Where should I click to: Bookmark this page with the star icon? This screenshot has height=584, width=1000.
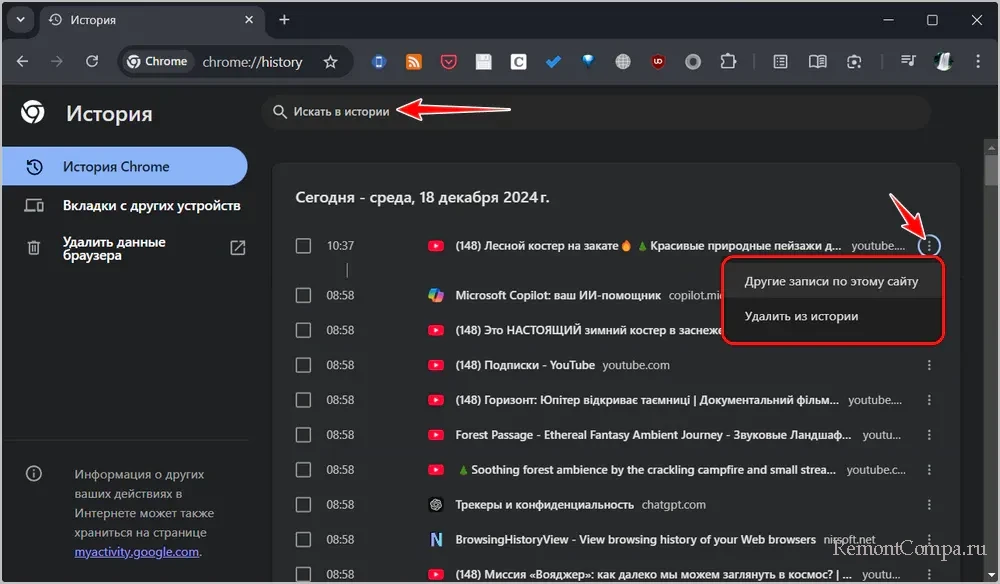click(x=330, y=62)
